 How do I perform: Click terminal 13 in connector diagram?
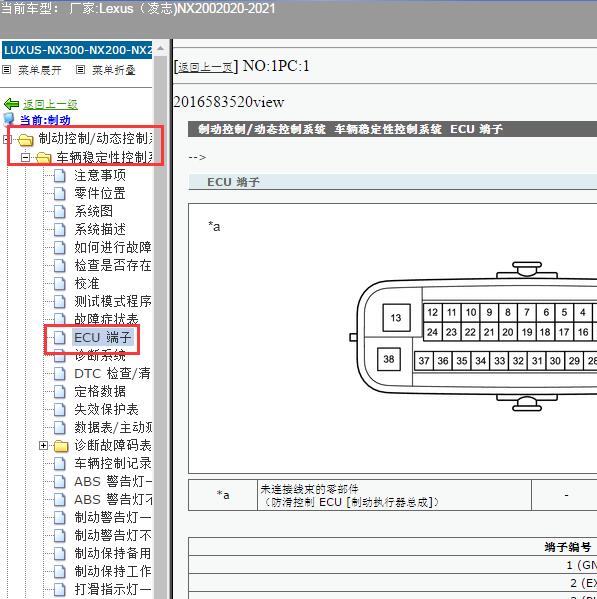pos(396,318)
